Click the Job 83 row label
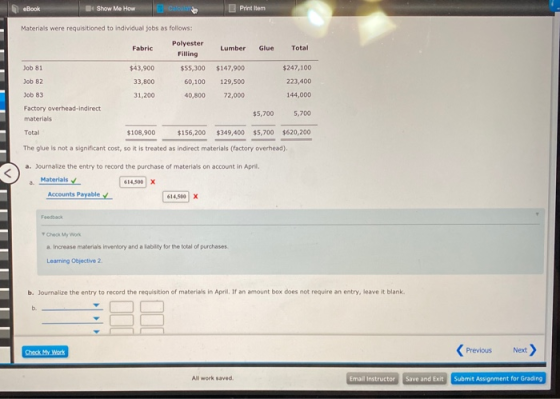Image resolution: width=560 pixels, height=399 pixels. pos(33,95)
